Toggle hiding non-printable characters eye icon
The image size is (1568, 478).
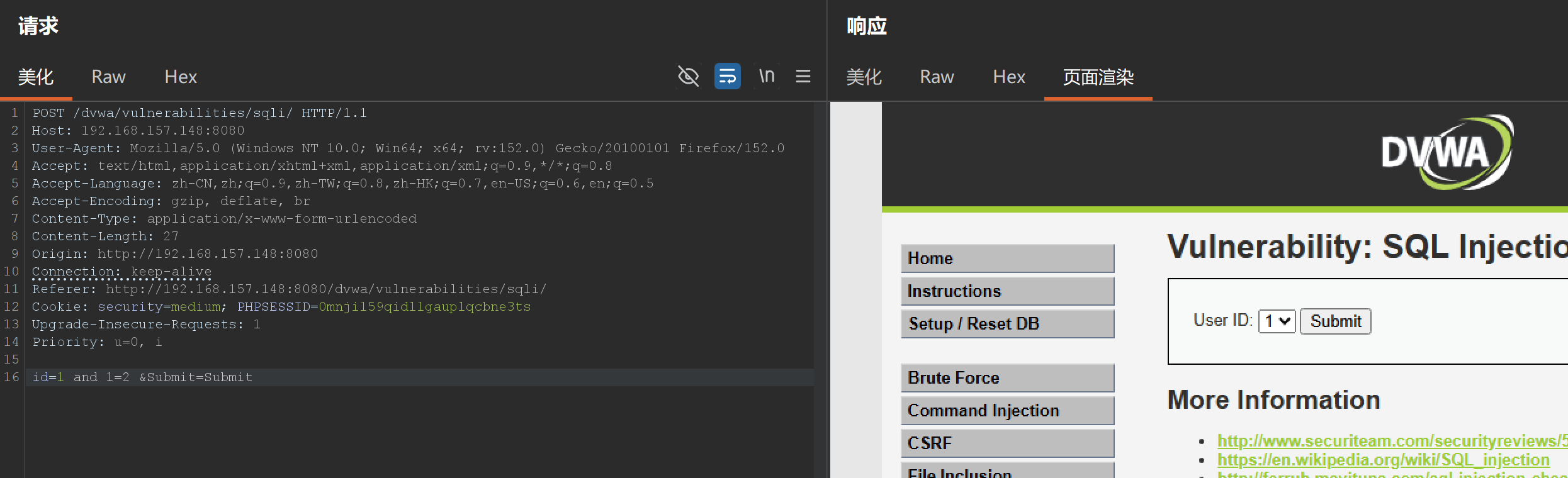pyautogui.click(x=688, y=76)
